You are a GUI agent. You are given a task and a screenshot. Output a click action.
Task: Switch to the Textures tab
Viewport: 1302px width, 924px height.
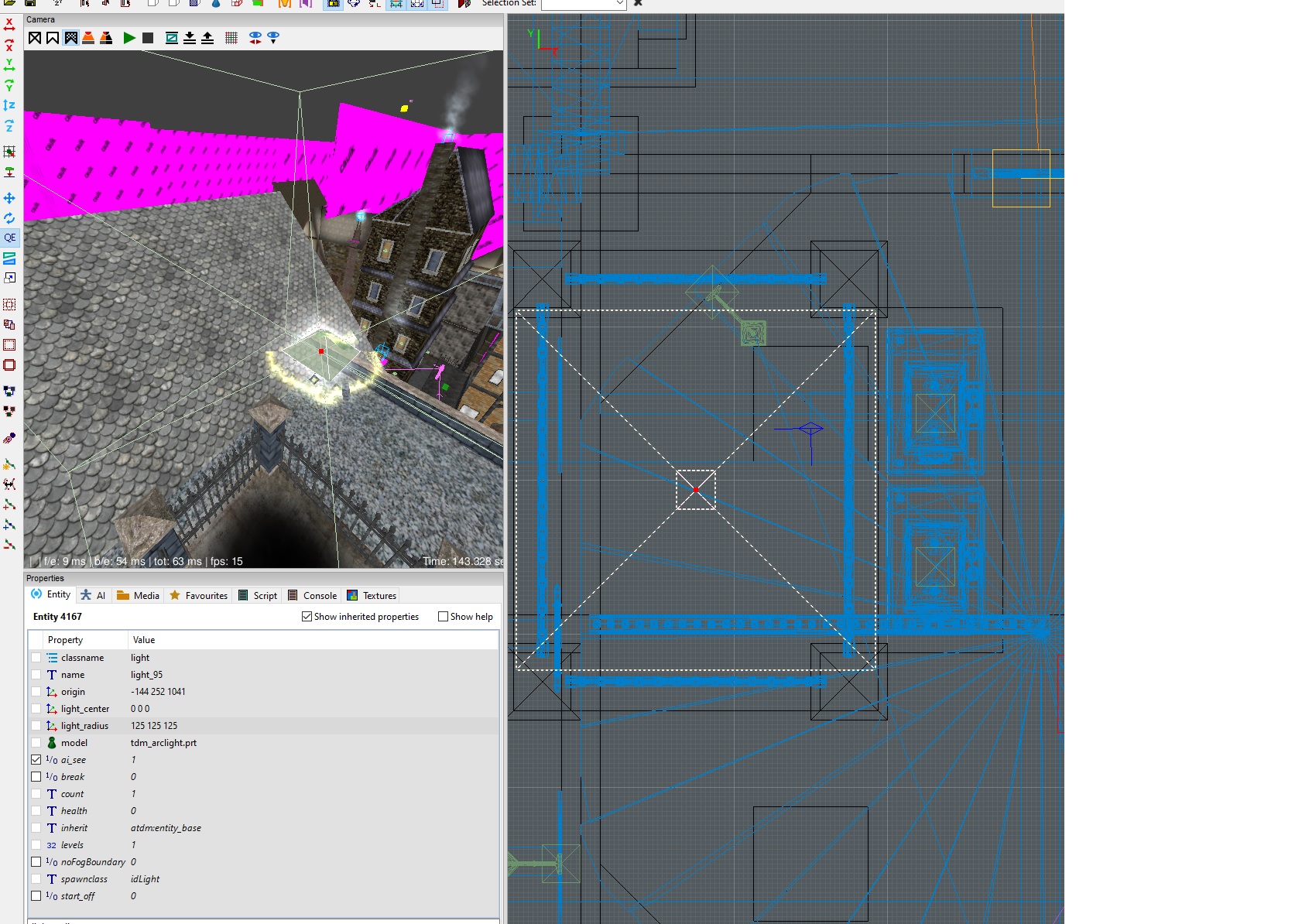tap(372, 596)
